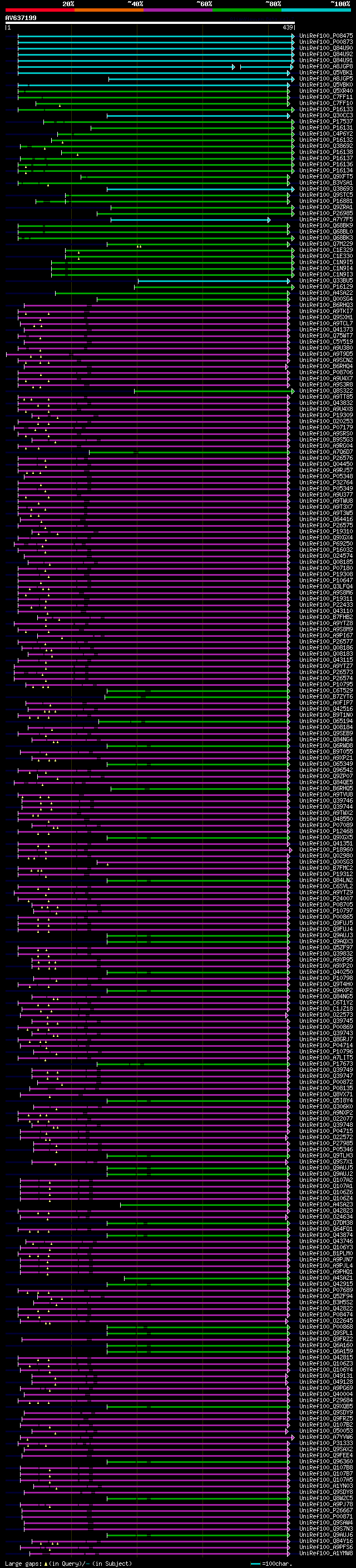This screenshot has height=1568, width=356.
Task: Select UniRef100_P26985 label
Action: click(326, 214)
